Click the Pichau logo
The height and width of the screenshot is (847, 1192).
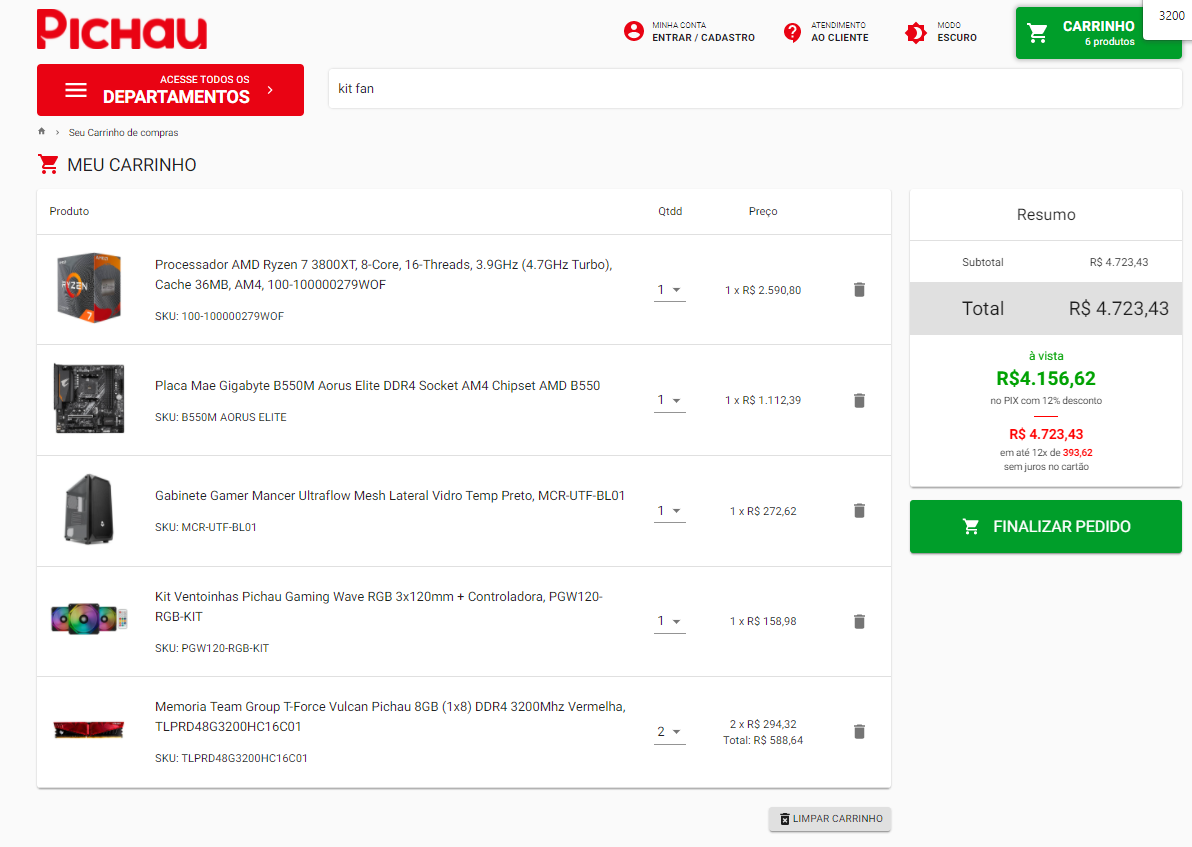122,30
